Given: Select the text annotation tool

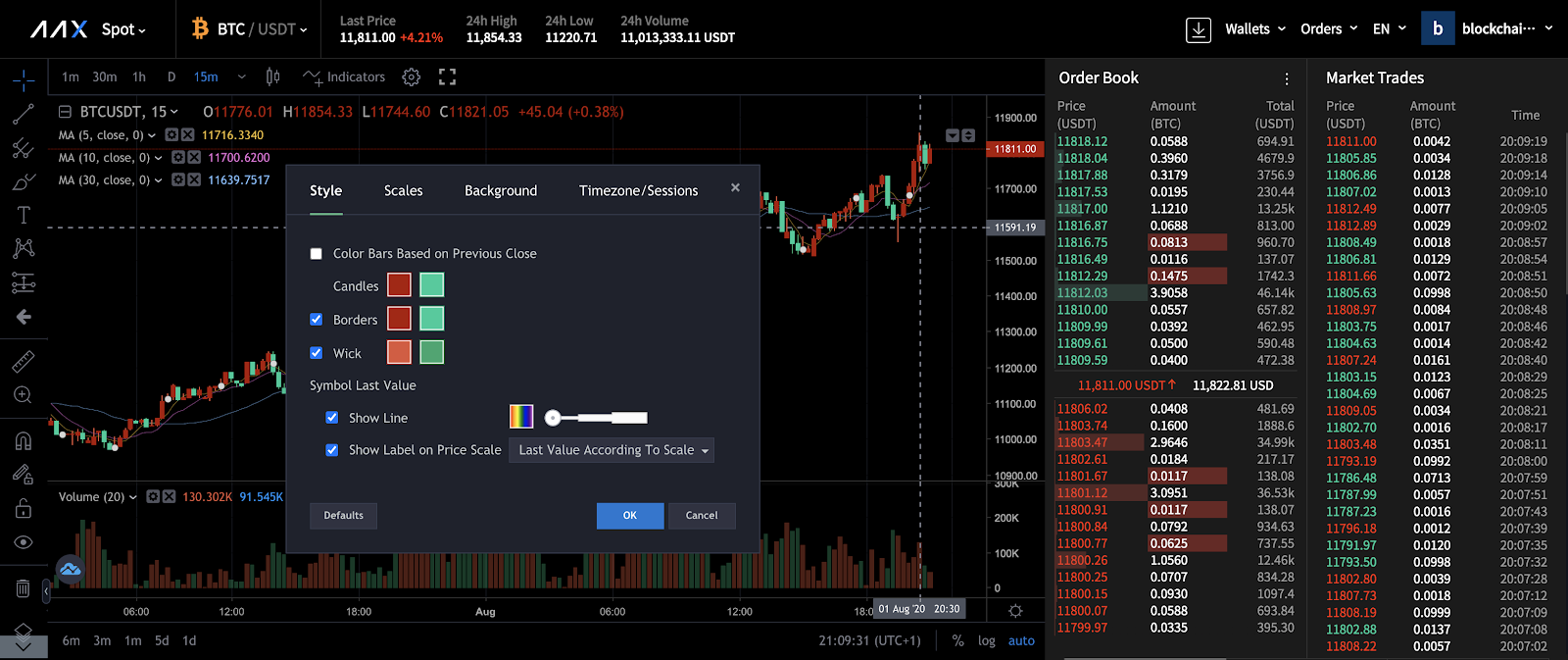Looking at the screenshot, I should [x=24, y=216].
